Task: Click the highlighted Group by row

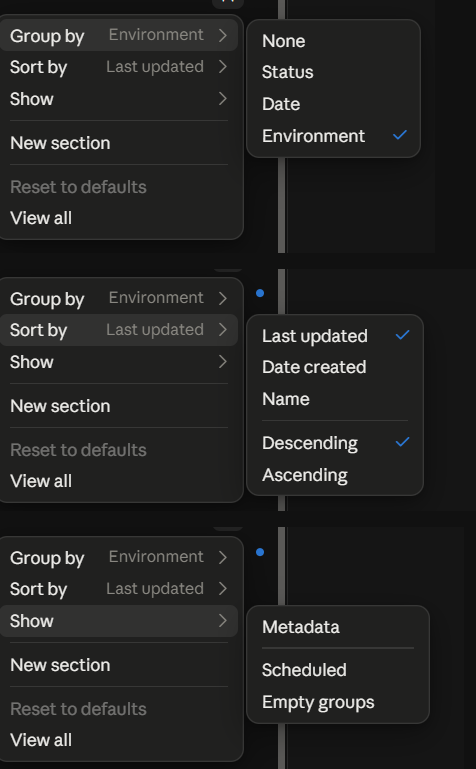Action: 119,35
